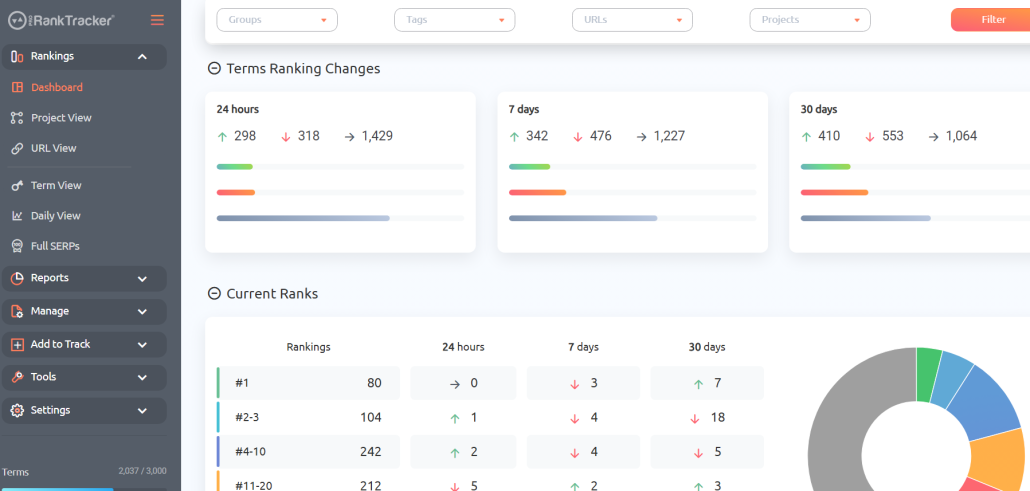
Task: Go to URL View
Action: click(54, 149)
